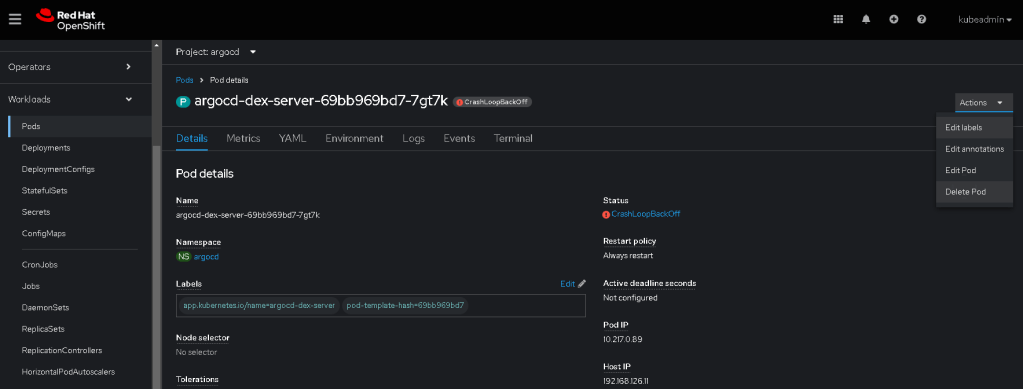Choose Edit labels from Actions menu

(x=974, y=128)
